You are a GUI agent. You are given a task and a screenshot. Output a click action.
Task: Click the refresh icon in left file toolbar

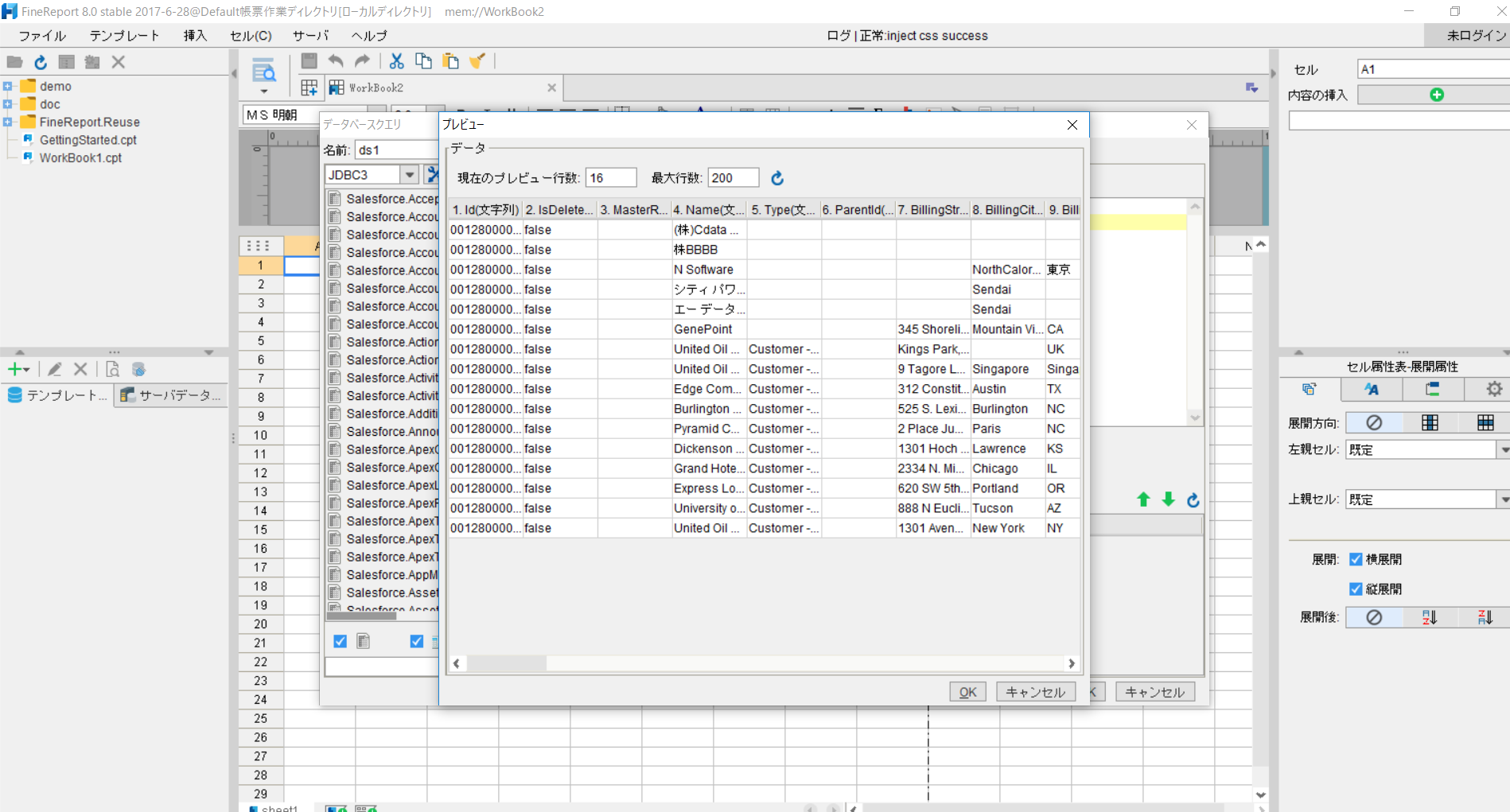pyautogui.click(x=41, y=62)
